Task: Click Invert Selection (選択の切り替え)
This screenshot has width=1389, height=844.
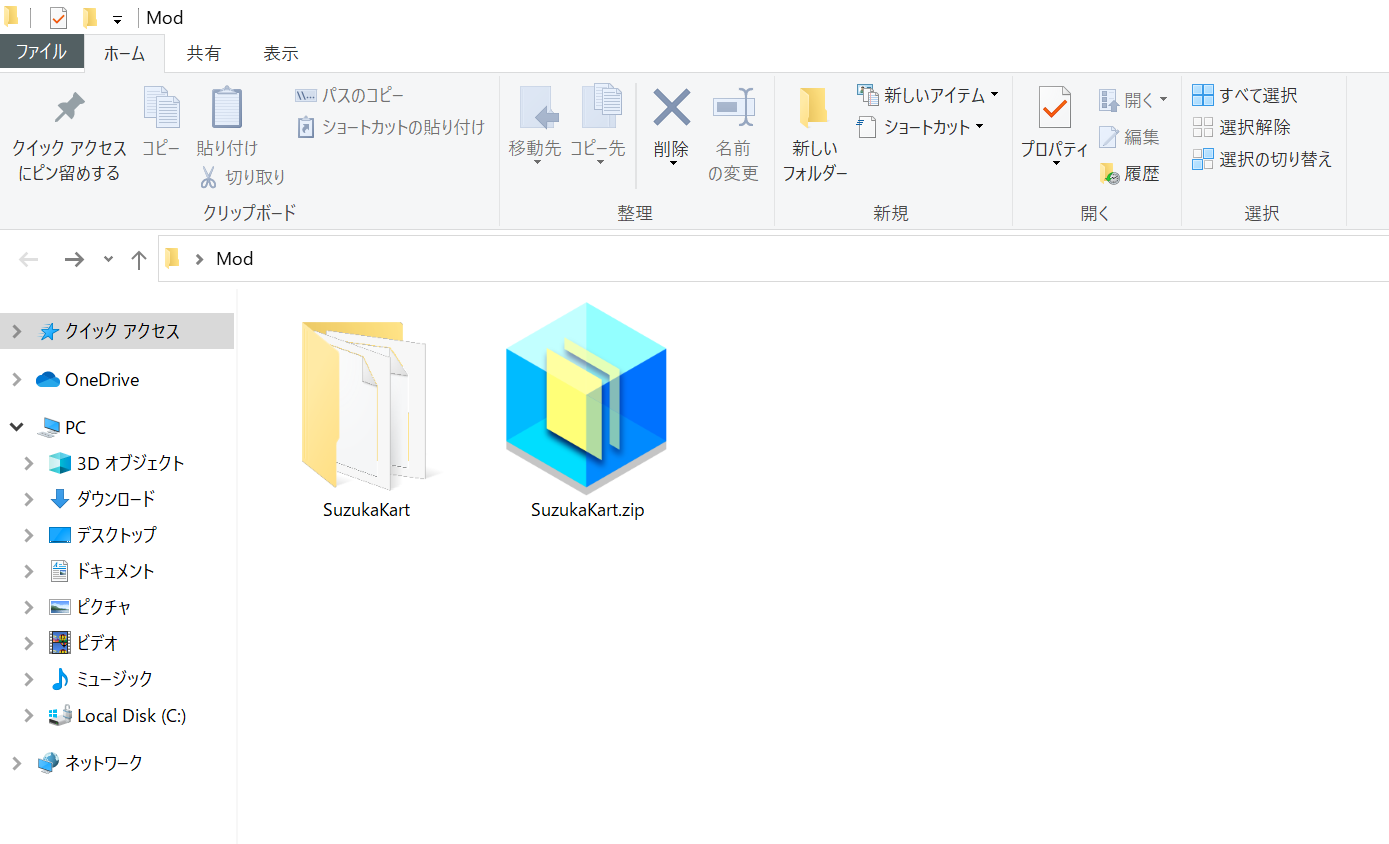Action: [x=1262, y=160]
